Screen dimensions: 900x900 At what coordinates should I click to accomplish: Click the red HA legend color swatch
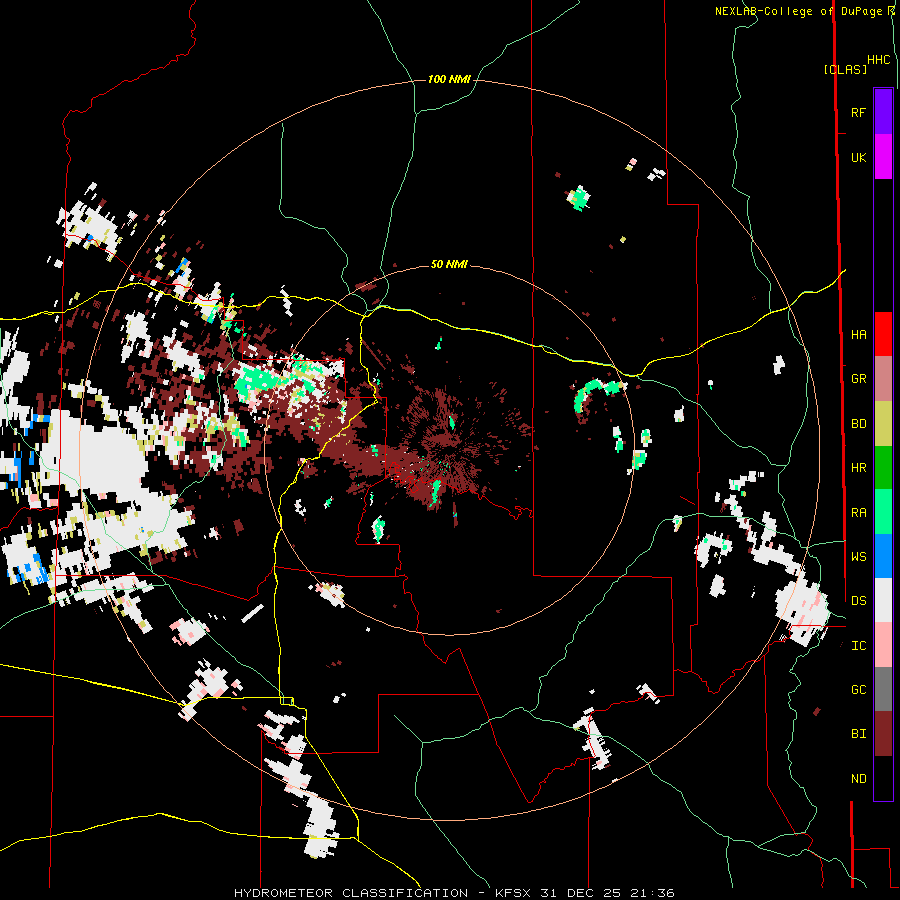883,334
